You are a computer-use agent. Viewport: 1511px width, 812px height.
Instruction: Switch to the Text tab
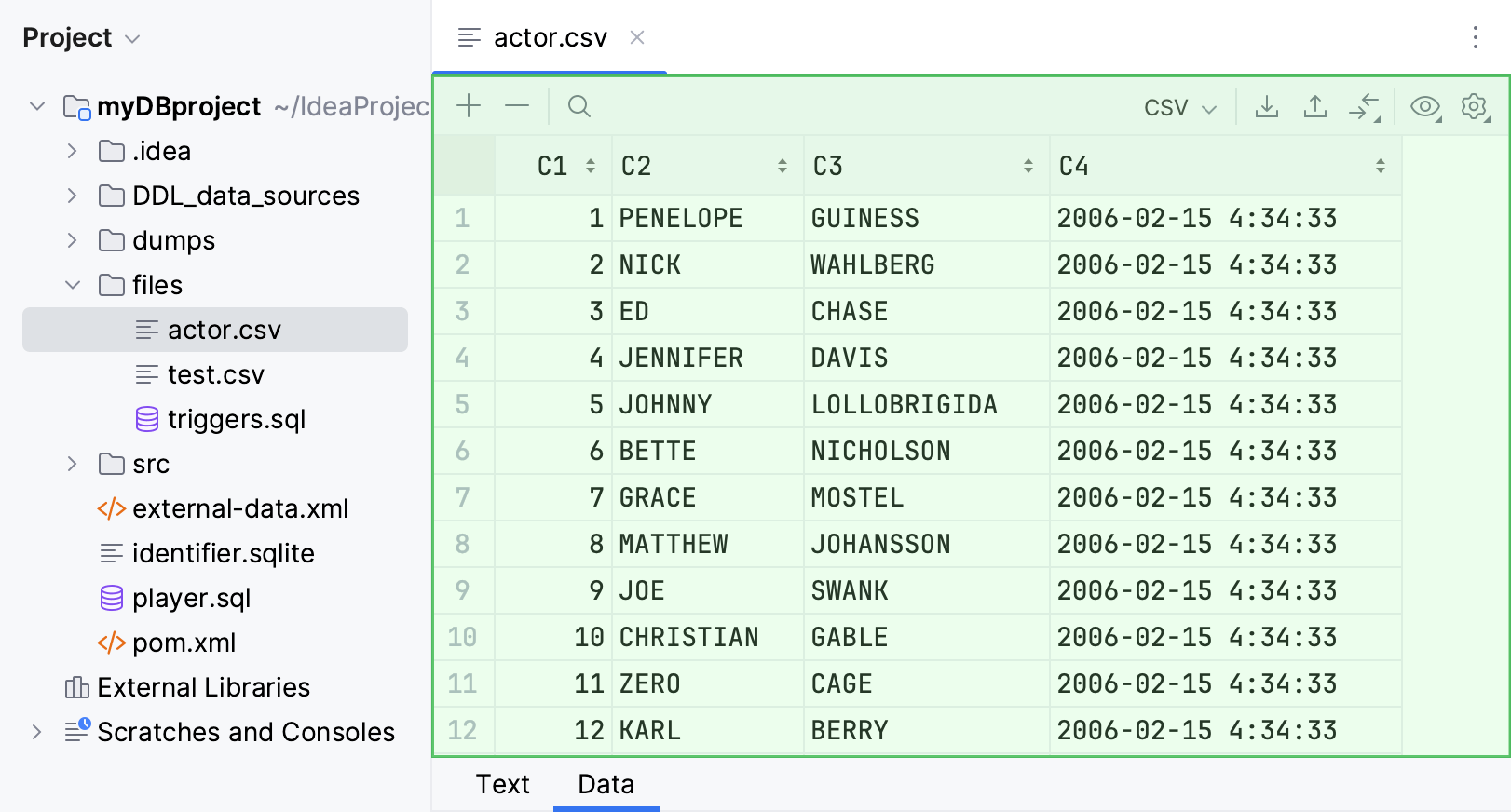502,784
